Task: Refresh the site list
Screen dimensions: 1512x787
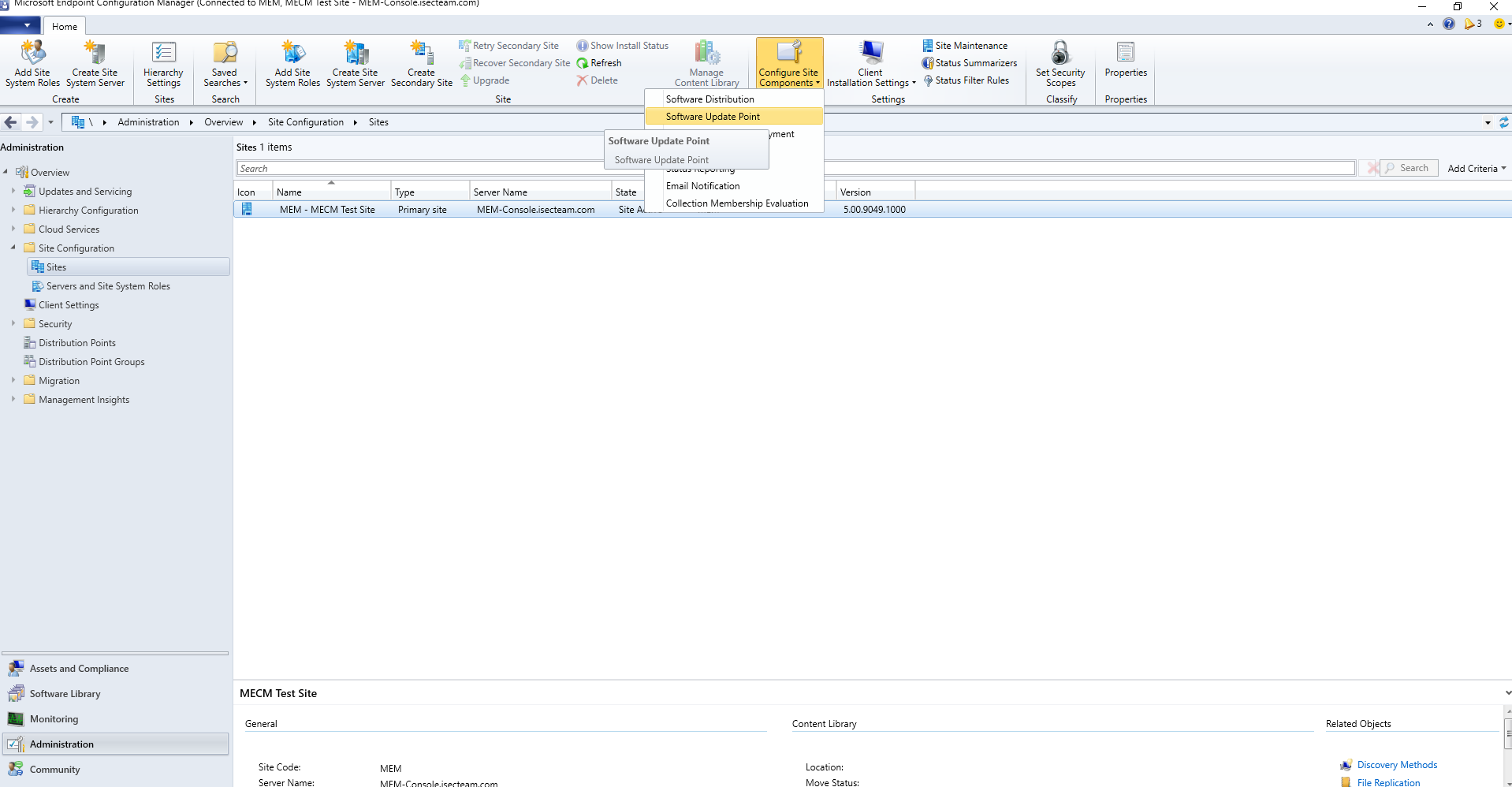Action: (x=605, y=62)
